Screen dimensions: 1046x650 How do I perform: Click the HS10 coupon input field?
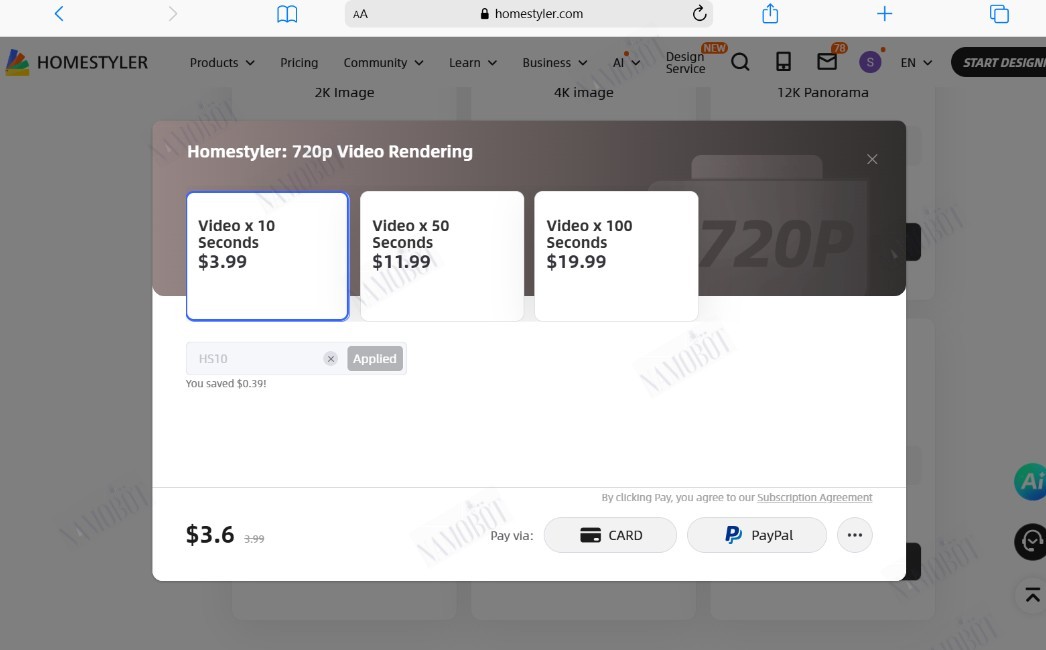255,358
